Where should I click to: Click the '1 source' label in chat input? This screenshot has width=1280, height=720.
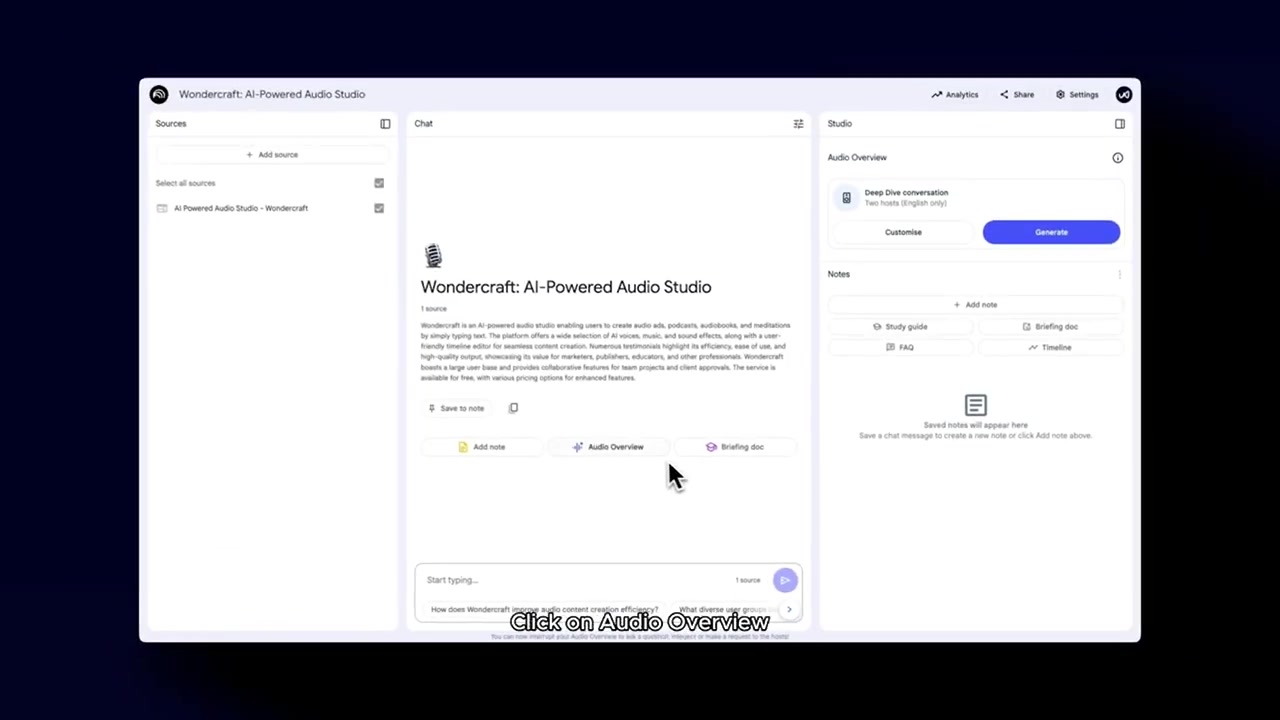tap(748, 580)
